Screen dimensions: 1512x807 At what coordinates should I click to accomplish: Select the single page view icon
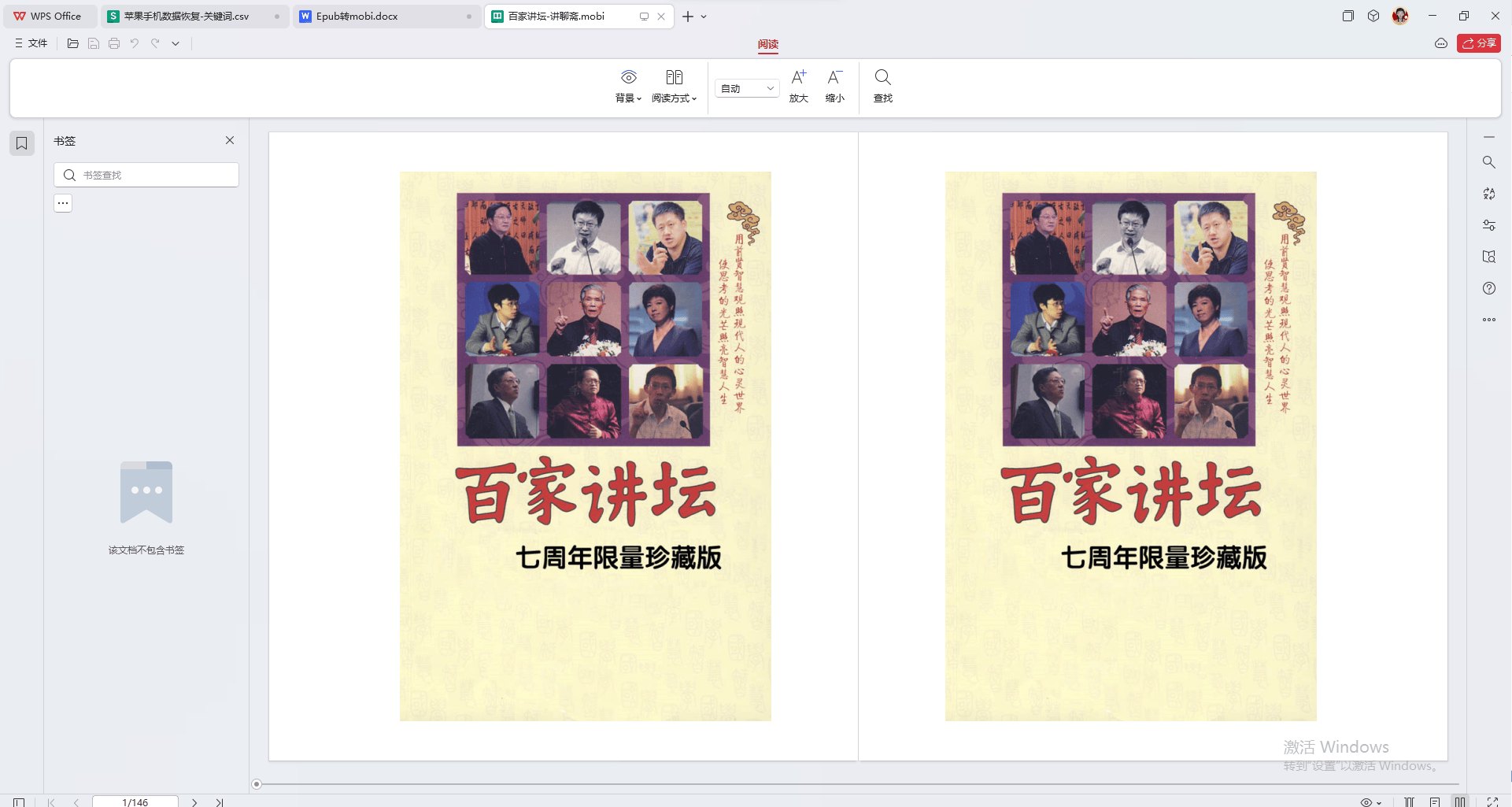pyautogui.click(x=1435, y=802)
